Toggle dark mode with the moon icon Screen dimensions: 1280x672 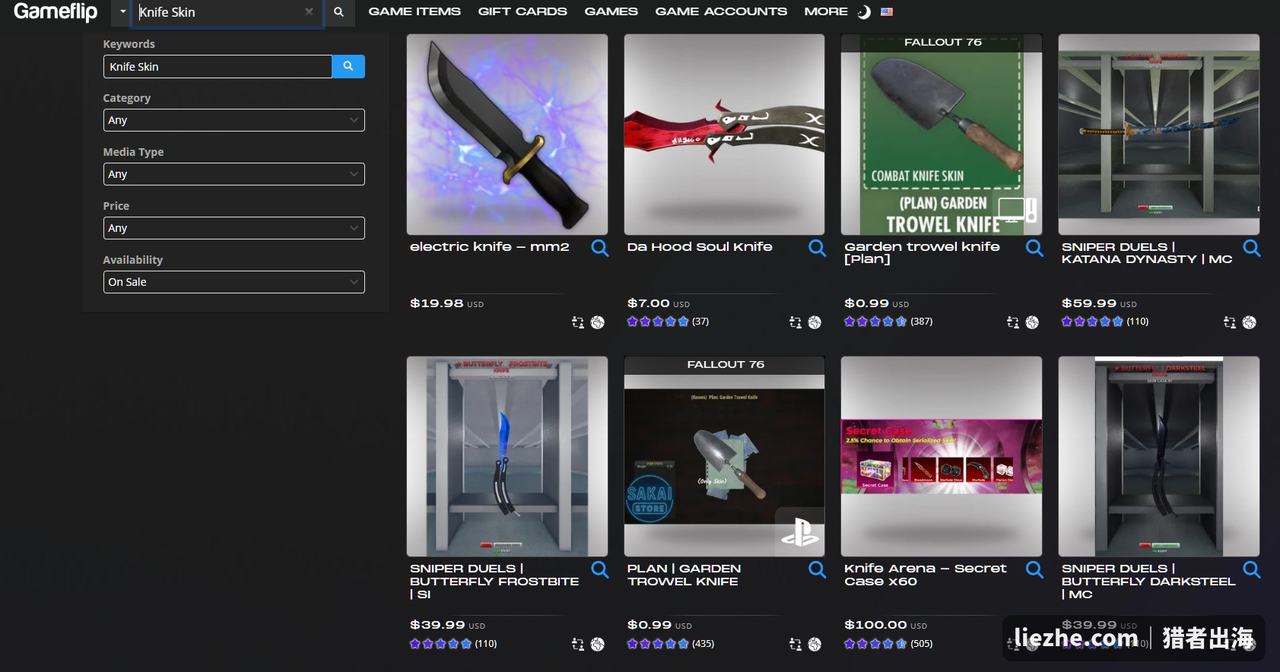(x=865, y=12)
